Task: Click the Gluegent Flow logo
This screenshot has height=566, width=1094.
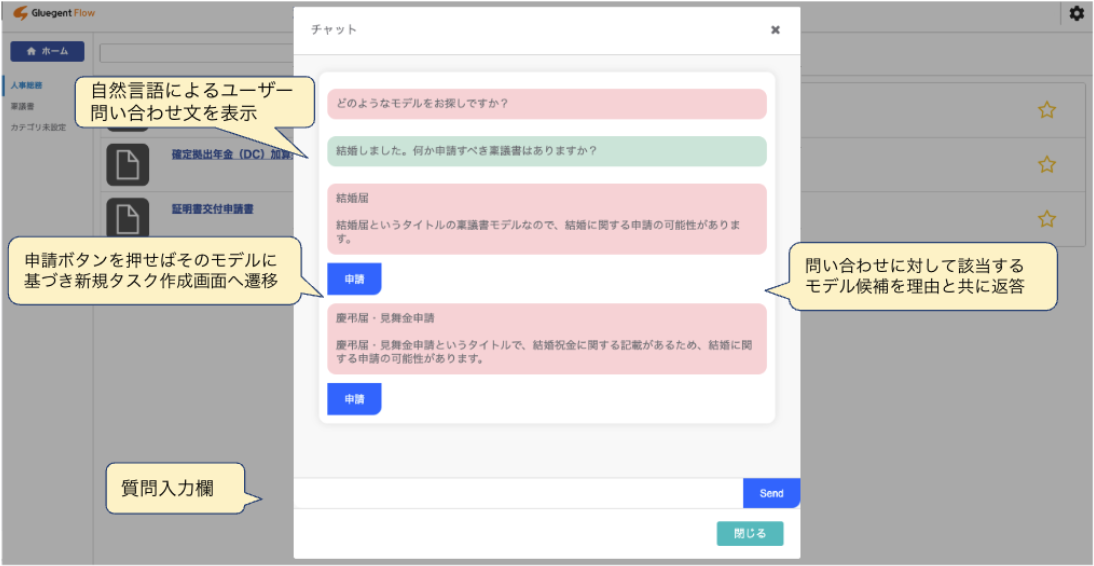Action: click(x=55, y=14)
